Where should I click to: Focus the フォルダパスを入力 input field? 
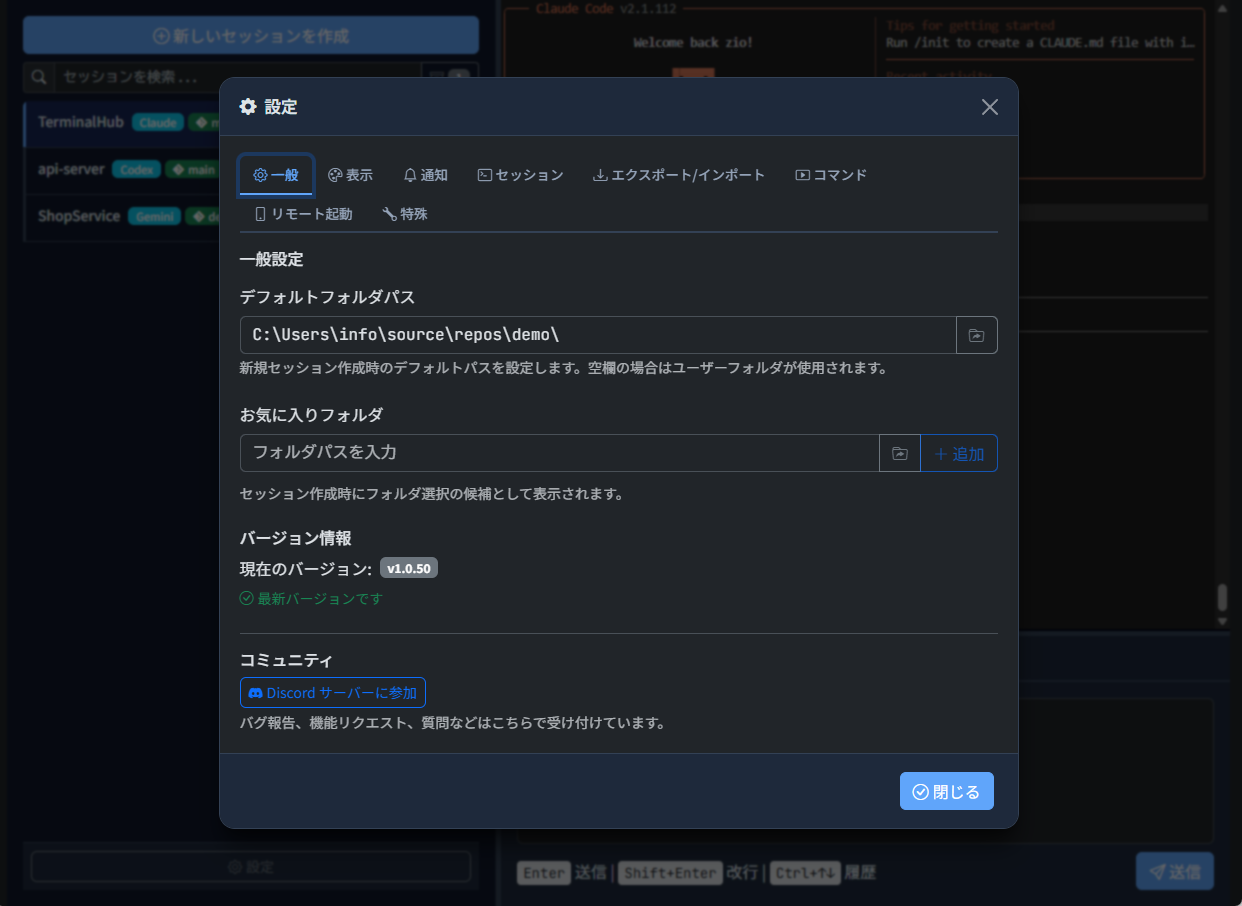click(558, 453)
